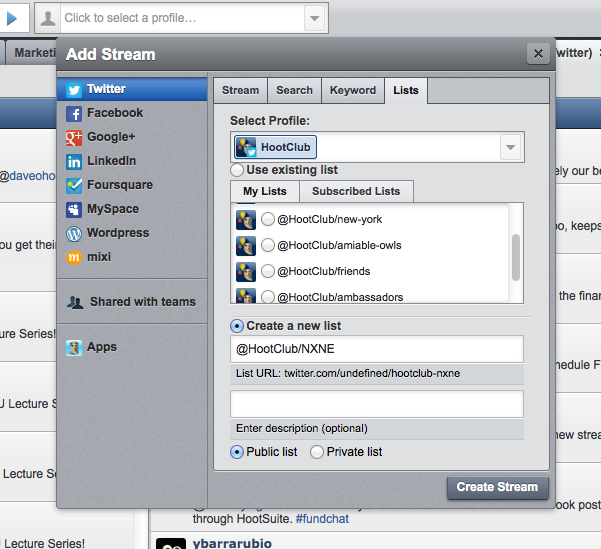Image resolution: width=601 pixels, height=549 pixels.
Task: Open the Shared with teams people icon
Action: [75, 302]
